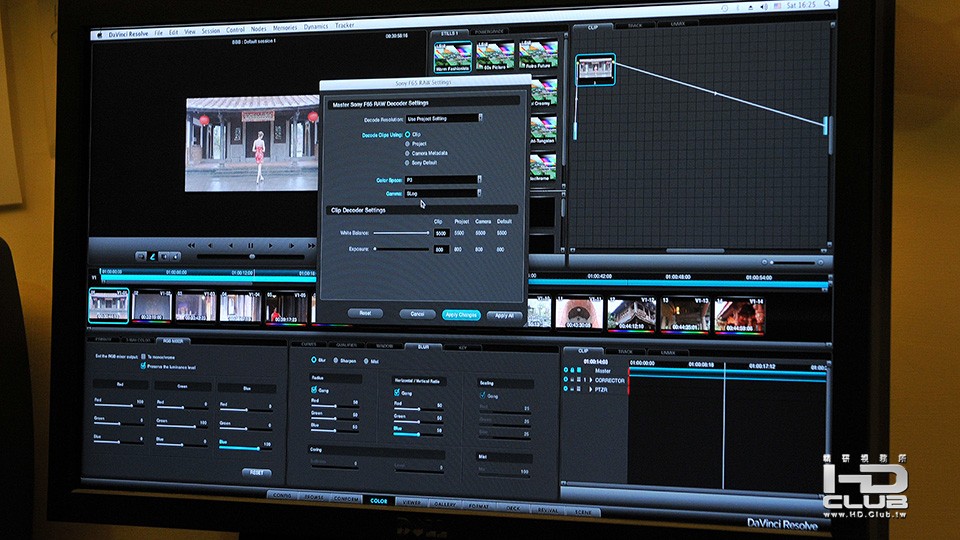Click the viewer scrub bar handle

pos(252,257)
